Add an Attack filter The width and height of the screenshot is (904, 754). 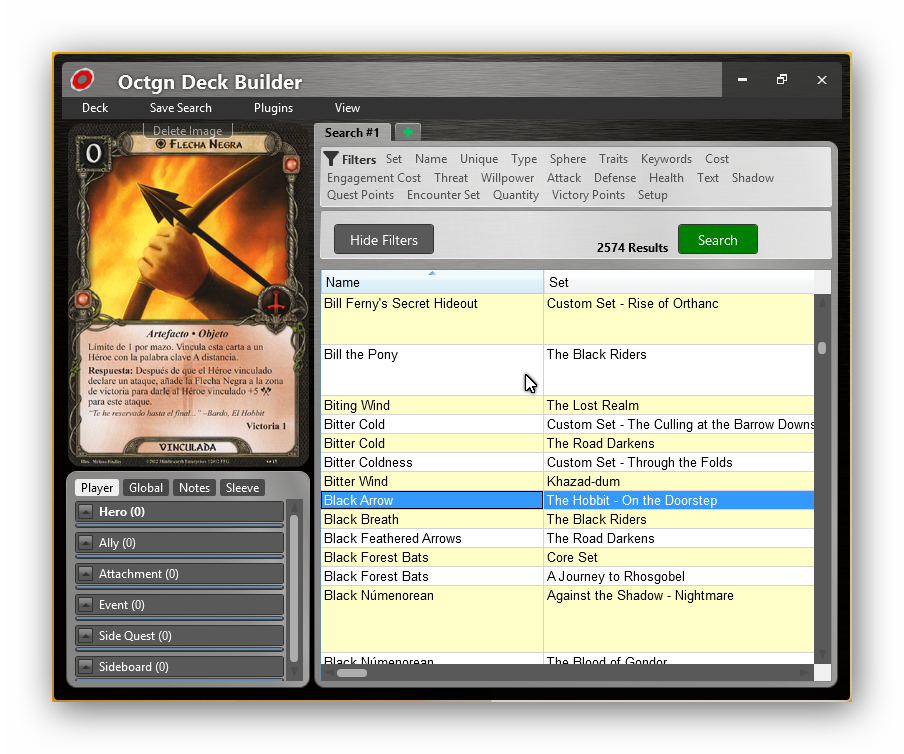tap(564, 178)
